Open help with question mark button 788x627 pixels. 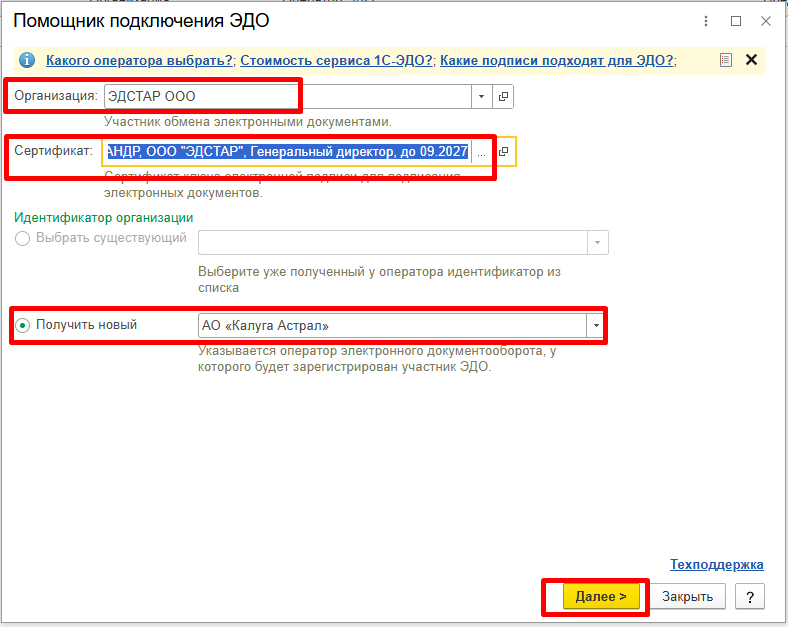[x=750, y=596]
